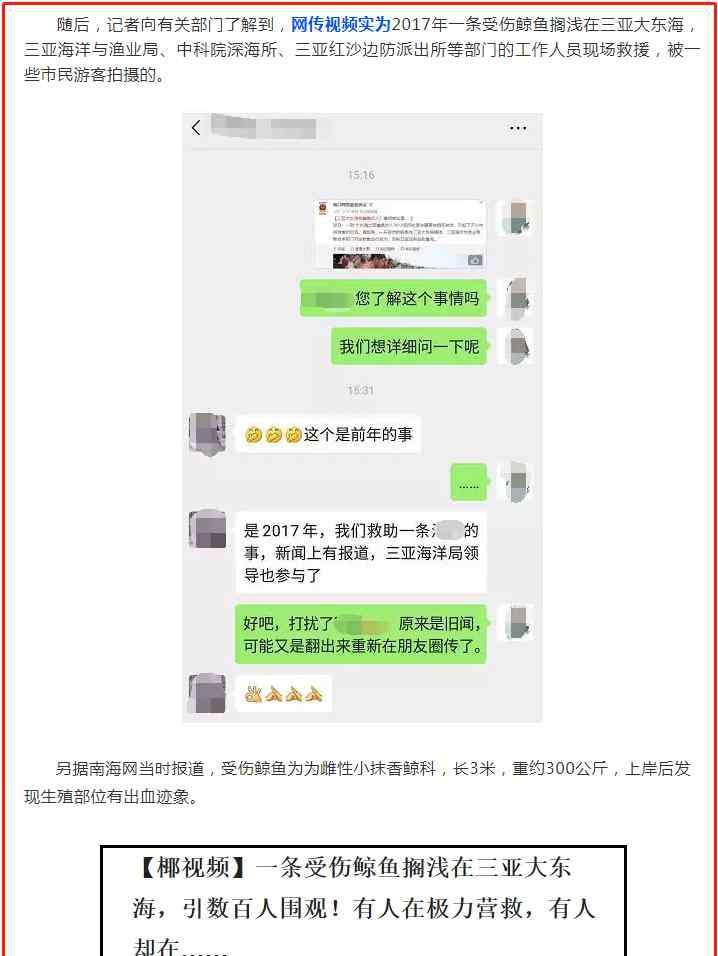This screenshot has width=718, height=956.
Task: Click the green '......' message bubble
Action: pyautogui.click(x=469, y=482)
